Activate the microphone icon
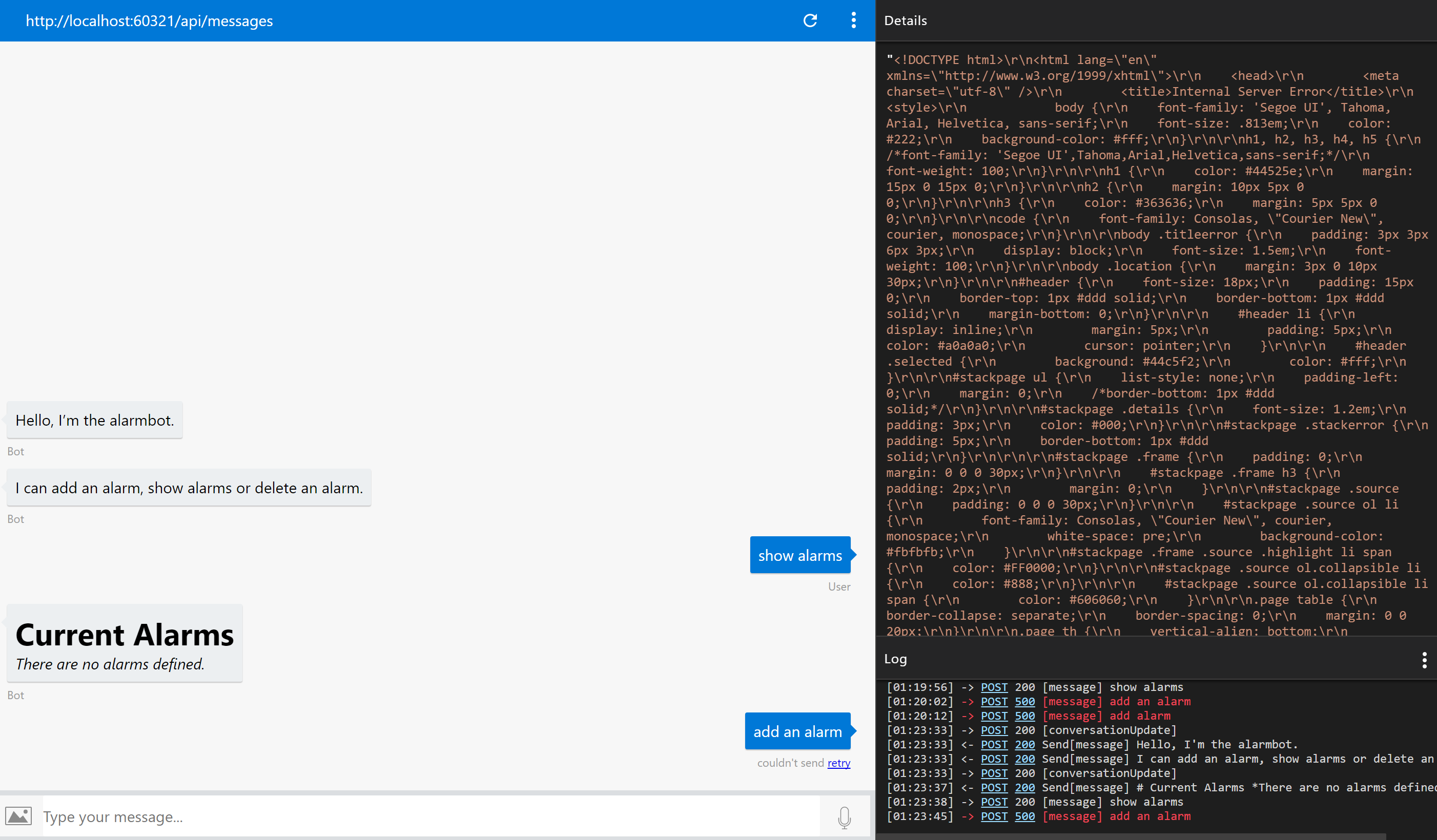The width and height of the screenshot is (1437, 840). pyautogui.click(x=844, y=816)
